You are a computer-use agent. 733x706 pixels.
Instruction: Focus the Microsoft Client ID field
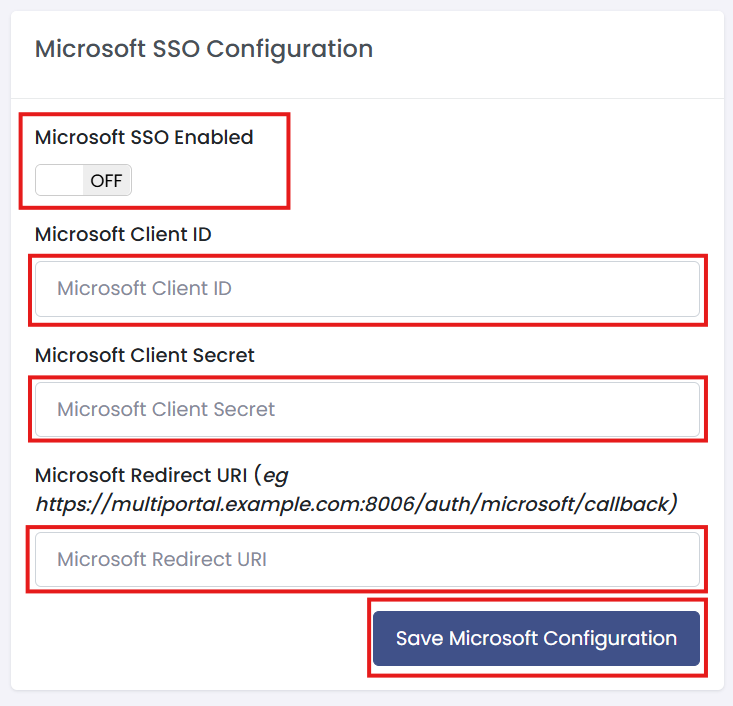tap(367, 289)
